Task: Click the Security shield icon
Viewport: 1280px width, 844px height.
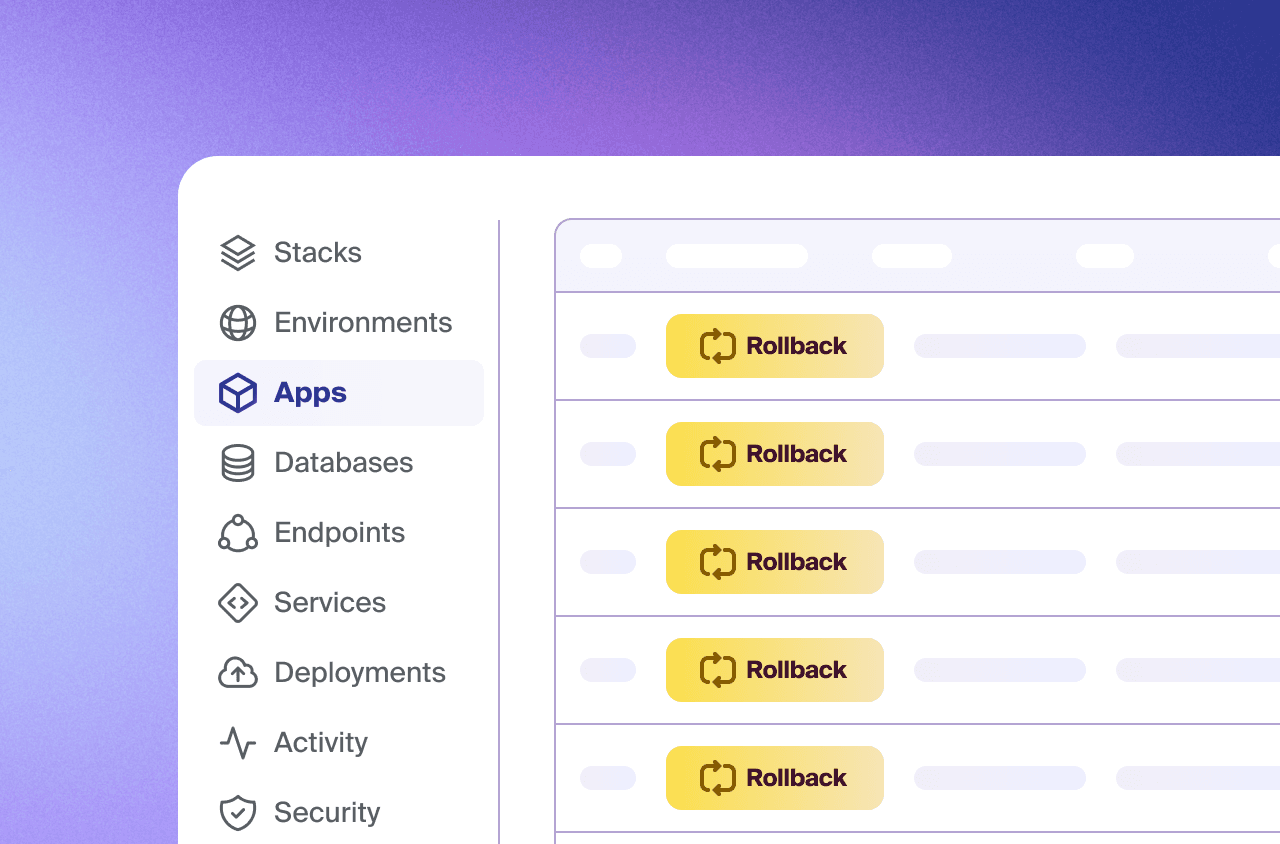Action: 237,812
